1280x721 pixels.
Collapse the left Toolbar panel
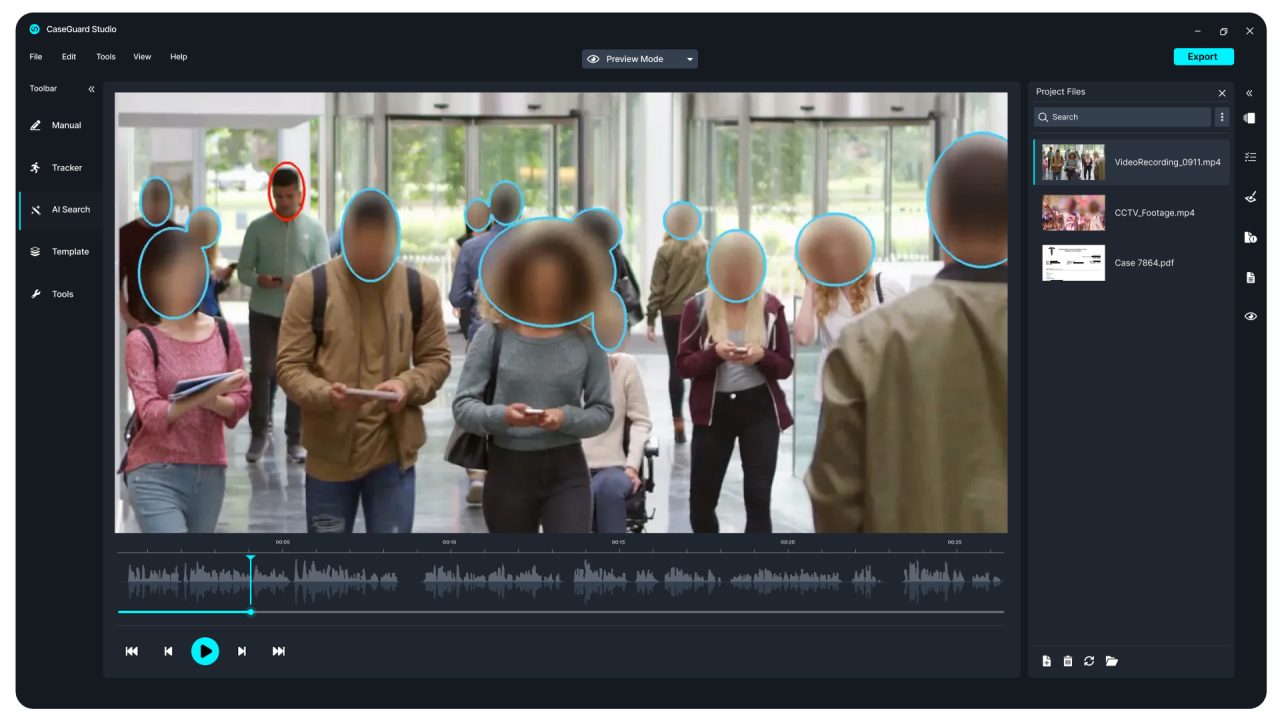click(91, 89)
